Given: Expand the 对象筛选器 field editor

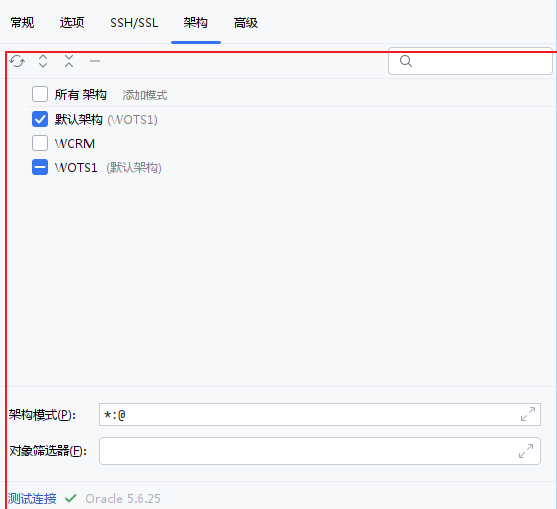Looking at the screenshot, I should point(526,451).
